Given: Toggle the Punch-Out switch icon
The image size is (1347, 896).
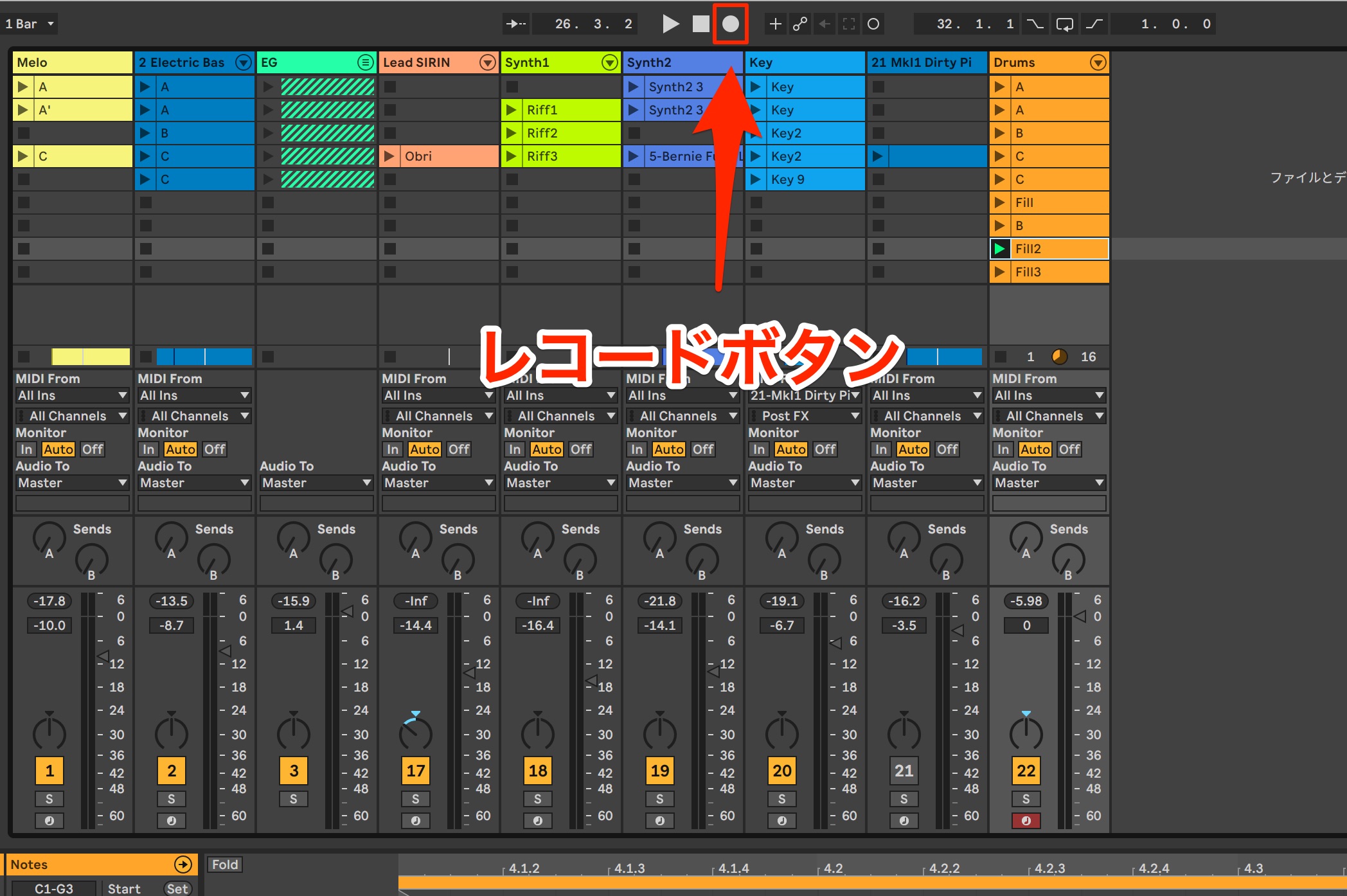Looking at the screenshot, I should 1094,24.
